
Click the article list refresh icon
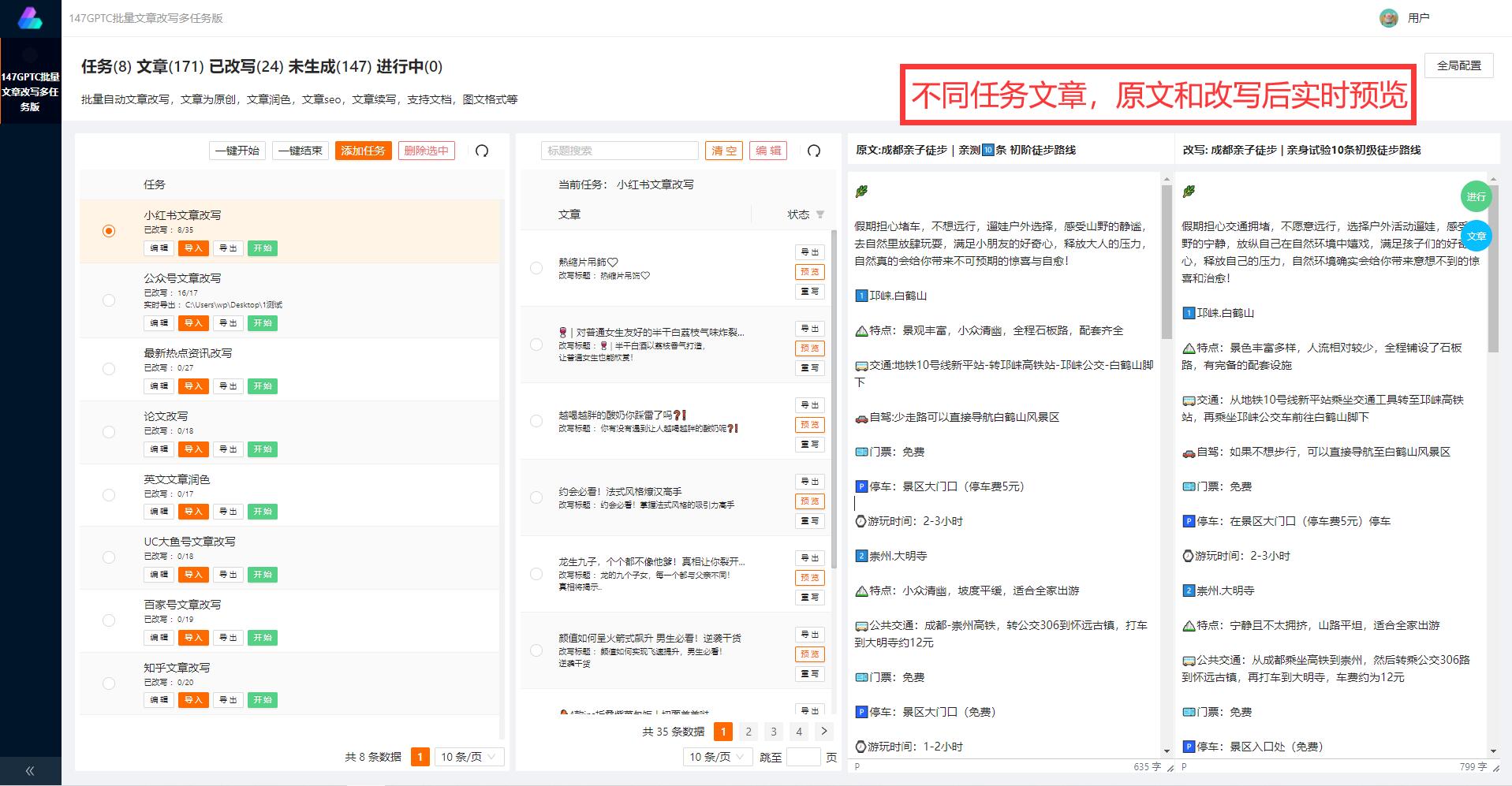tap(814, 151)
